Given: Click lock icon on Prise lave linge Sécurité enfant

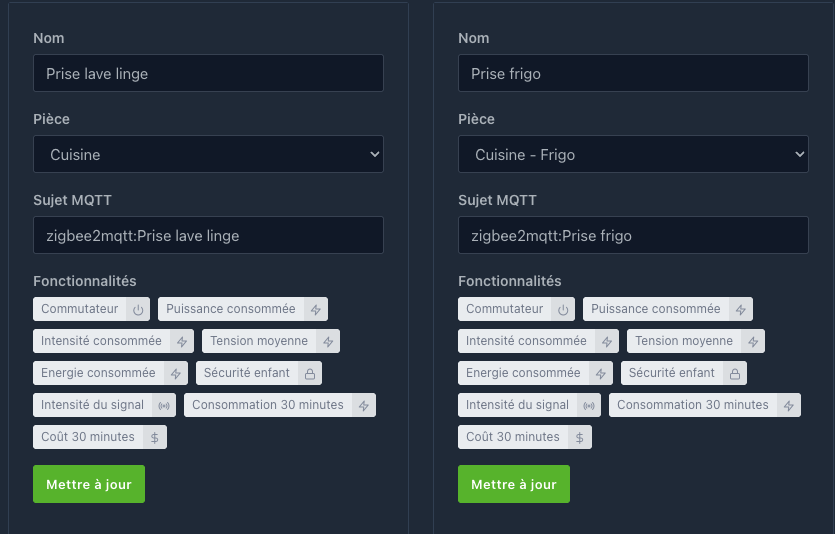Looking at the screenshot, I should pyautogui.click(x=310, y=374).
